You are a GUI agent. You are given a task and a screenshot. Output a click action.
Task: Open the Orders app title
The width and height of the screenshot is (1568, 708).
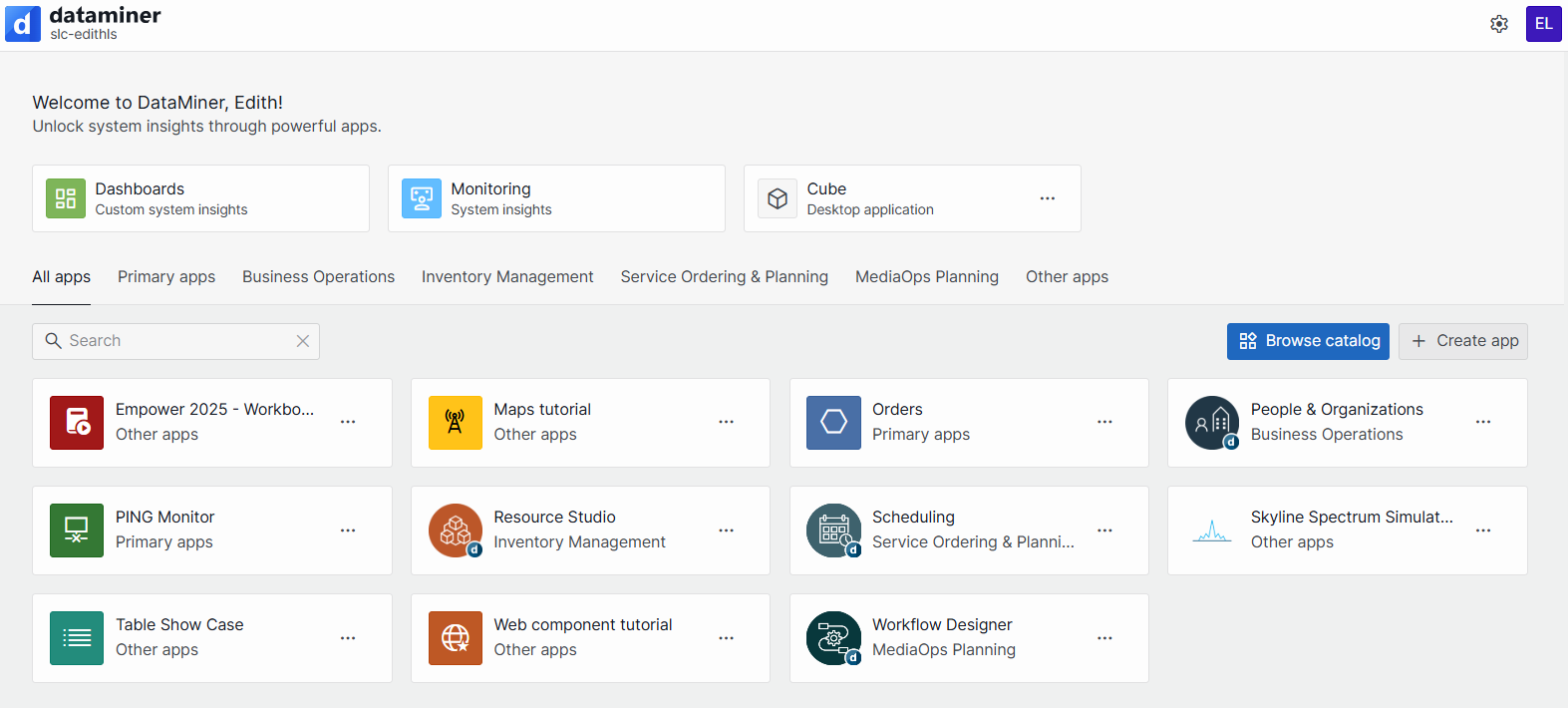point(897,409)
